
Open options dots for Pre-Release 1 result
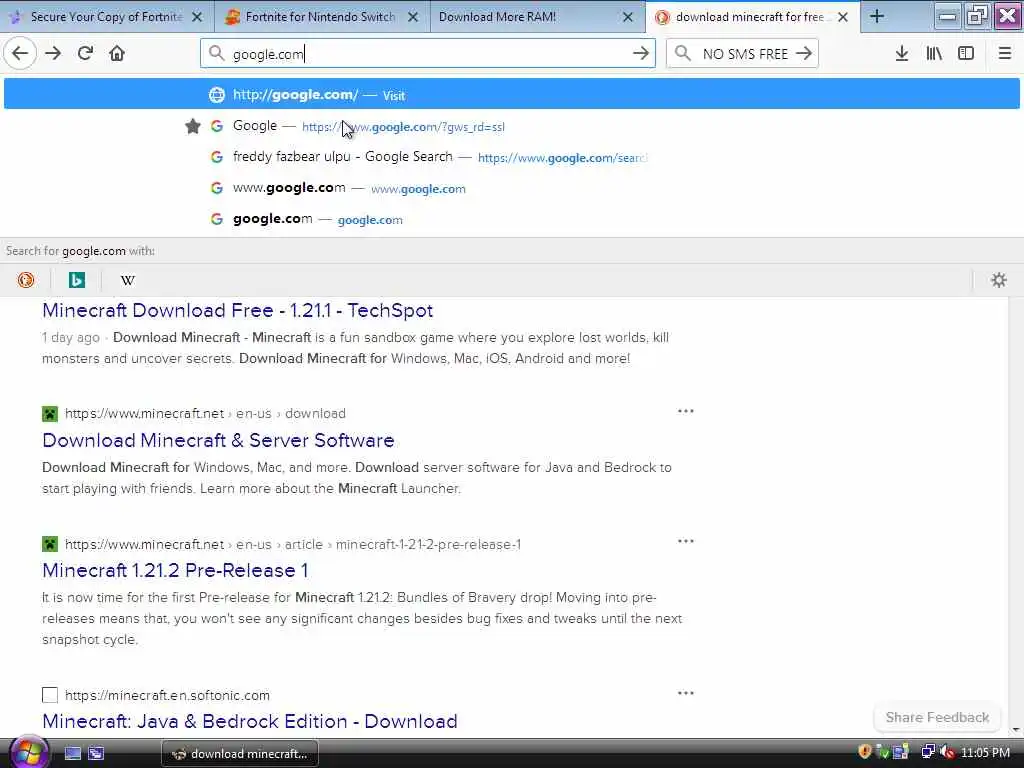686,541
